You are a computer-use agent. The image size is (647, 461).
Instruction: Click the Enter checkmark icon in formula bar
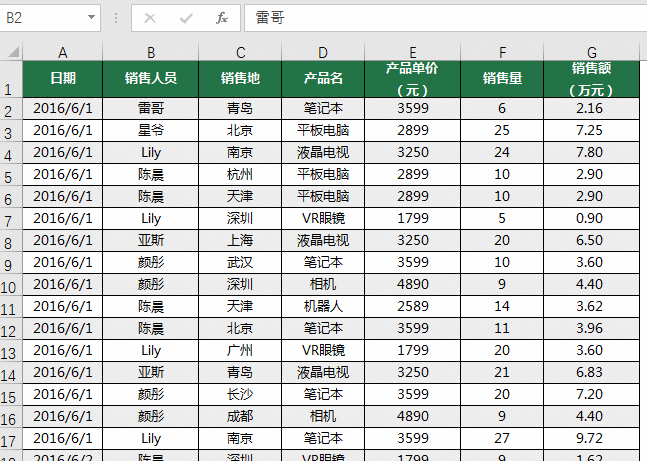[x=186, y=18]
